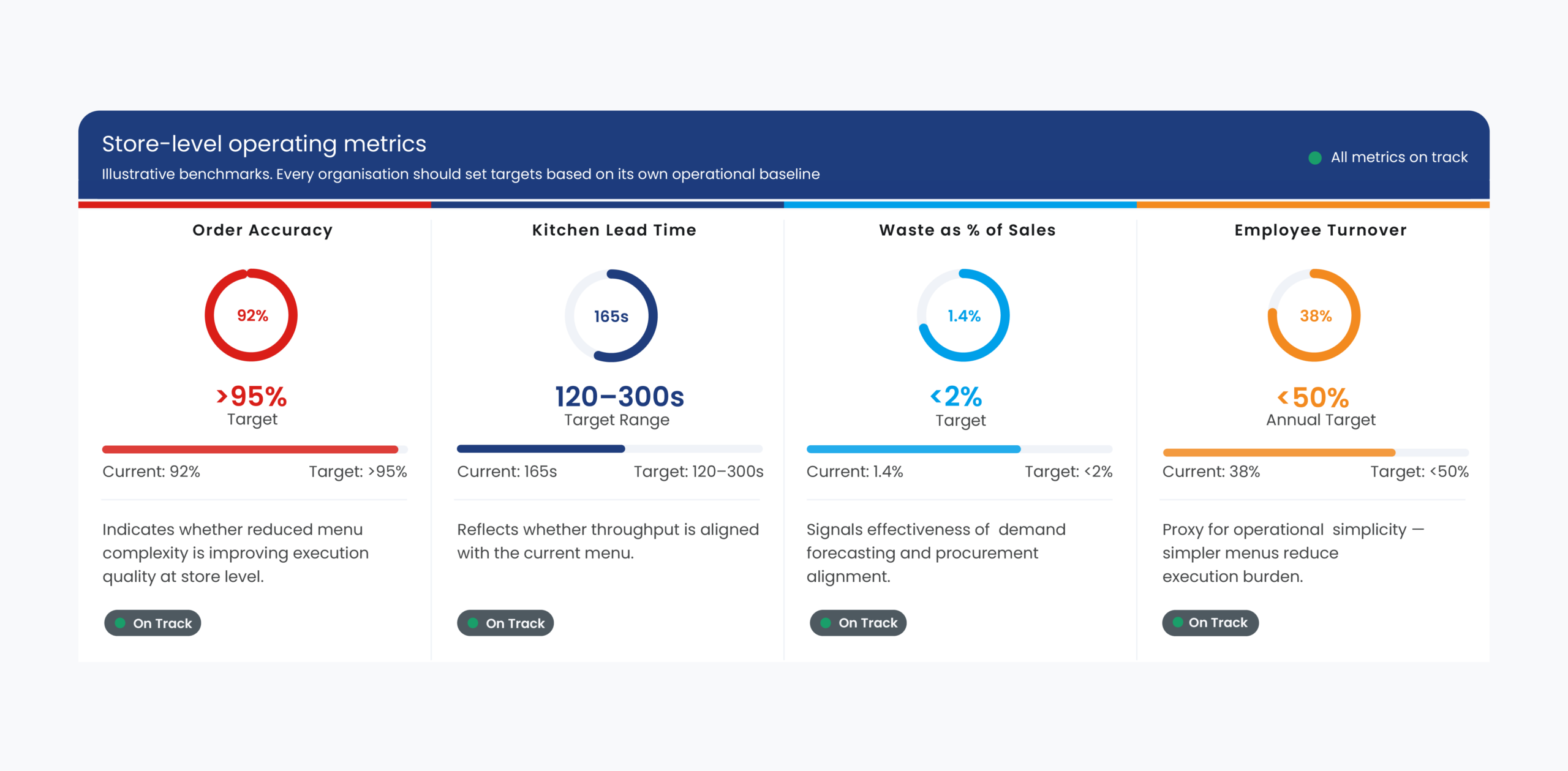Click the Target: 120–300s label
The height and width of the screenshot is (771, 1568).
pos(698,472)
